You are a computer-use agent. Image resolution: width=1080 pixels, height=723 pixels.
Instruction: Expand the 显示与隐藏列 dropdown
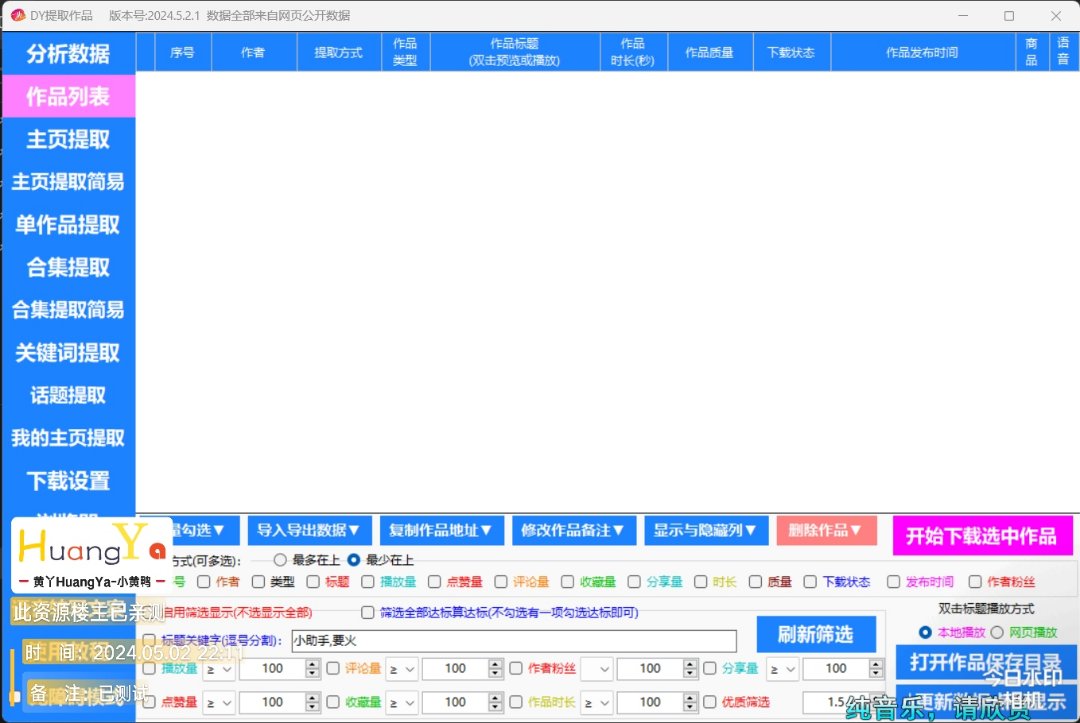(x=705, y=531)
